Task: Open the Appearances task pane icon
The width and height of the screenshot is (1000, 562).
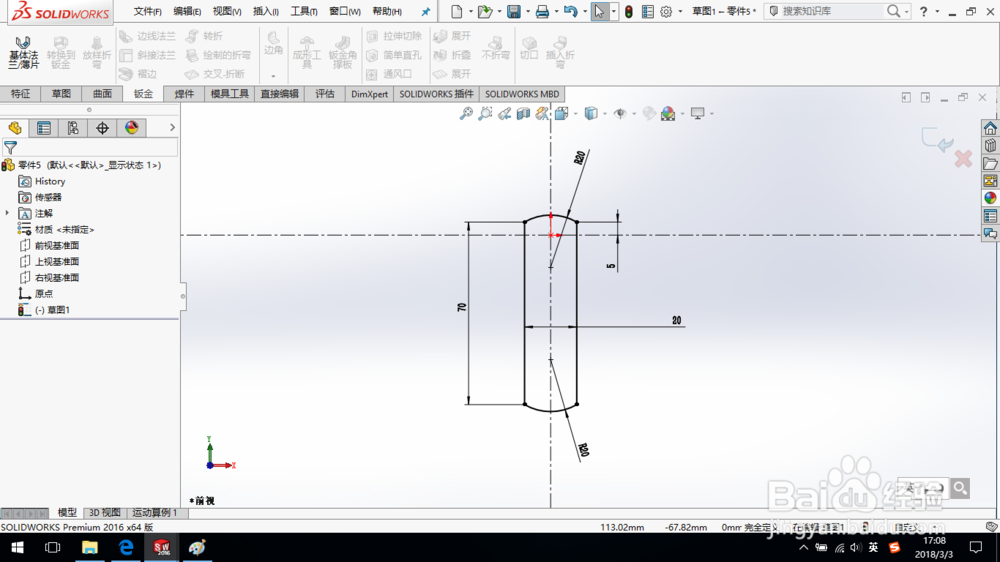Action: coord(990,198)
